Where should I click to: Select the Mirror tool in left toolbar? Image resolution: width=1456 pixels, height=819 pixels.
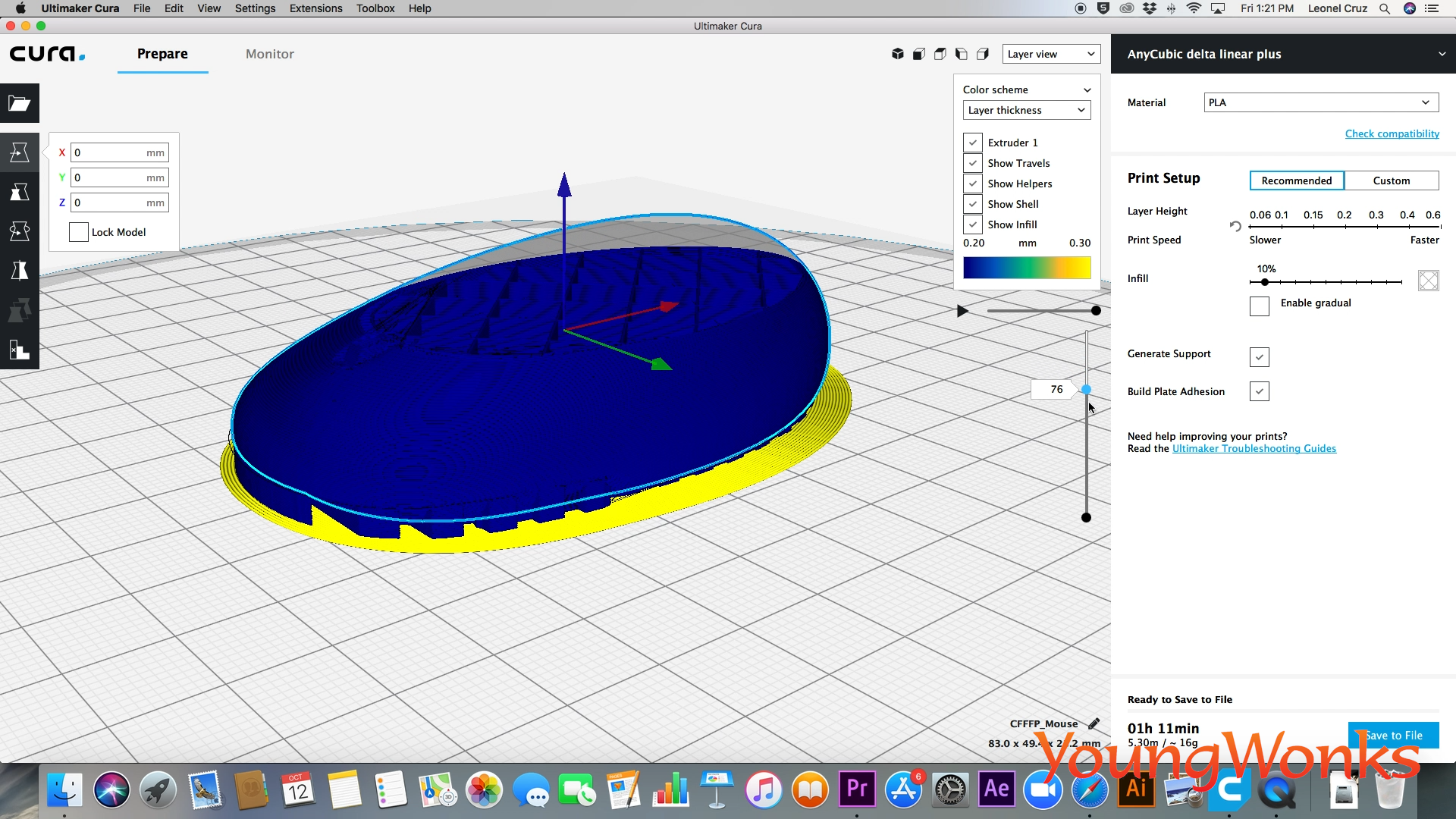point(20,271)
